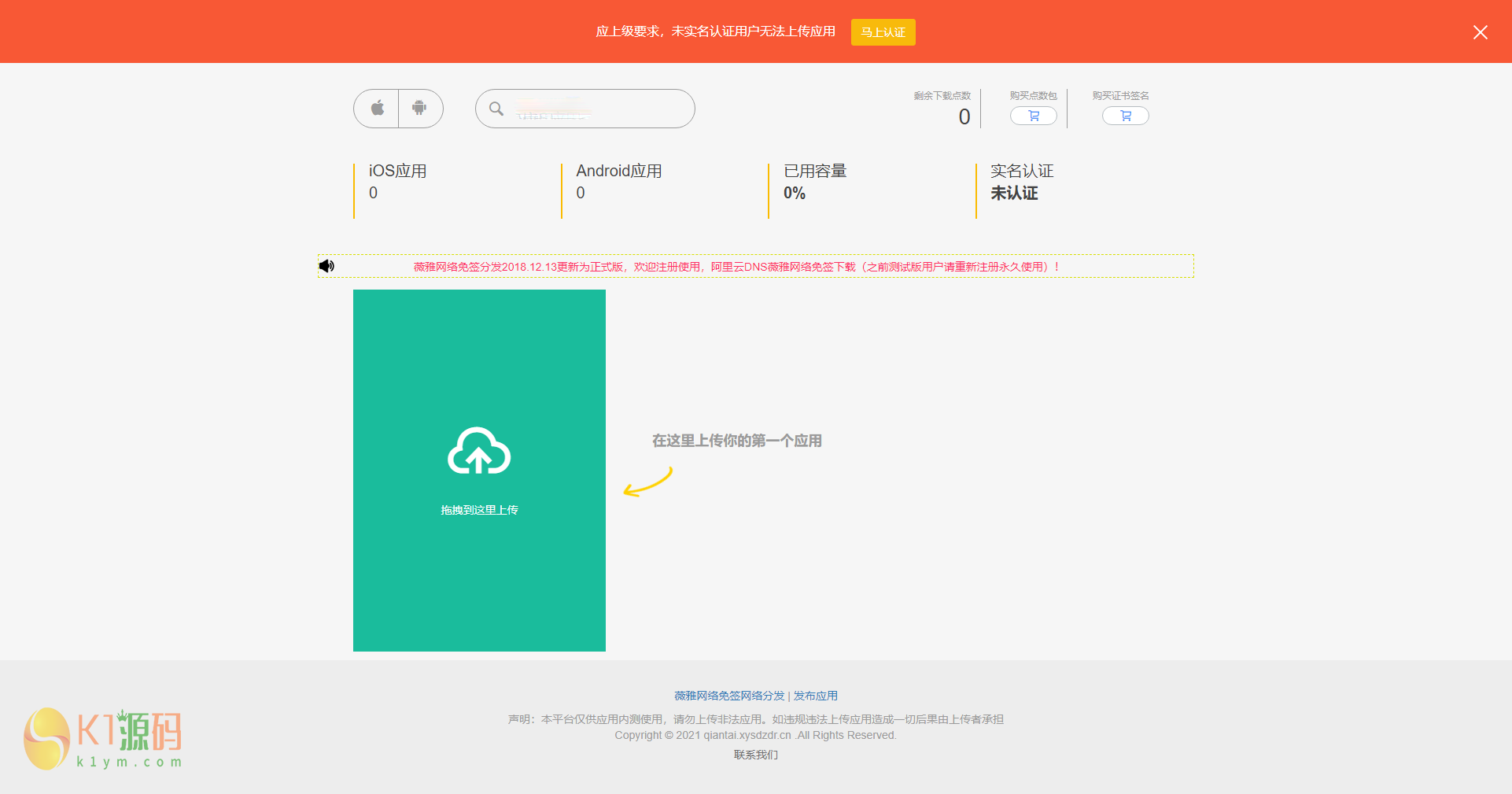Image resolution: width=1512 pixels, height=794 pixels.
Task: Select the iOS应用 stats panel
Action: (x=397, y=181)
